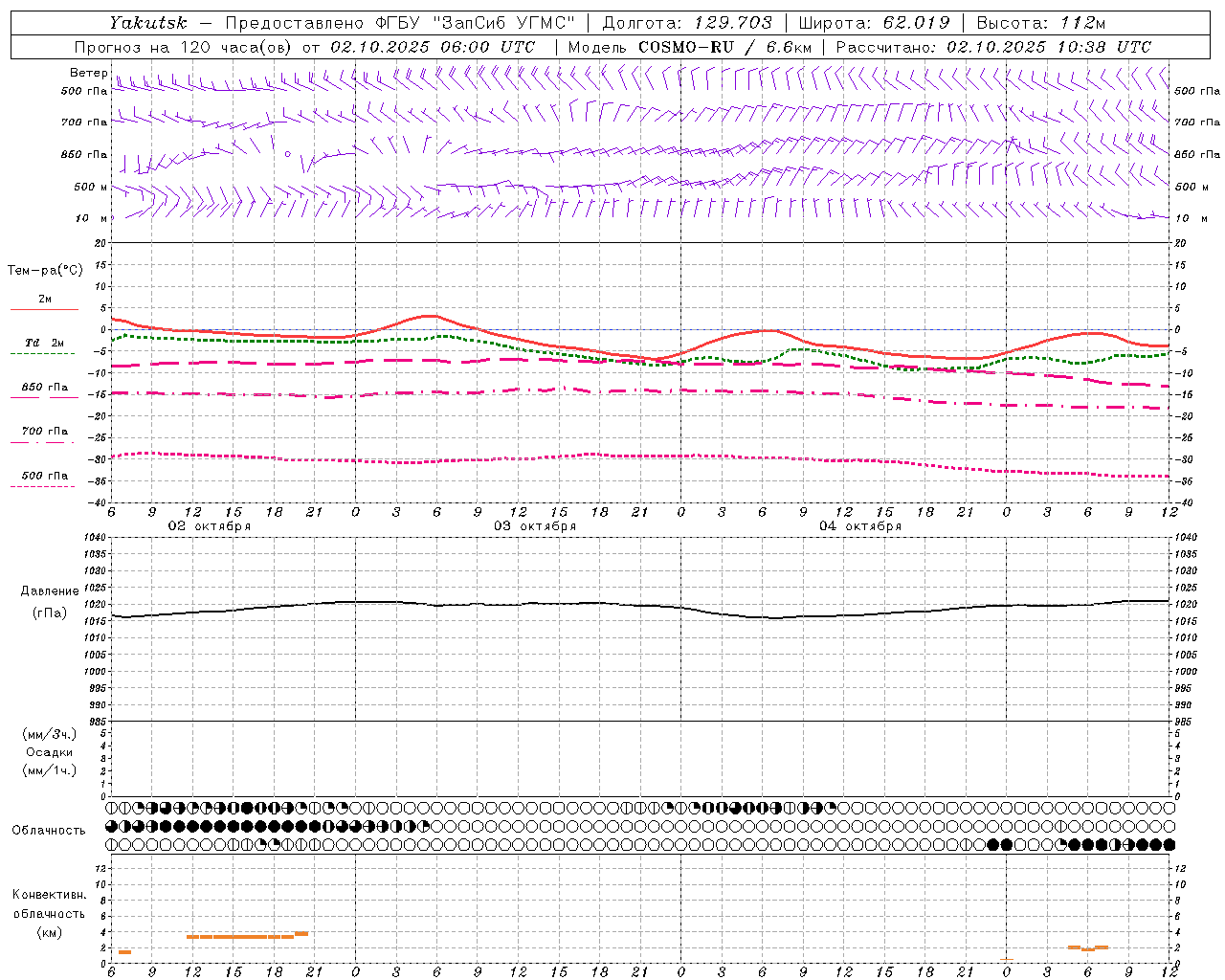
Task: Click the Td 2м dew point legend entry
Action: [45, 343]
